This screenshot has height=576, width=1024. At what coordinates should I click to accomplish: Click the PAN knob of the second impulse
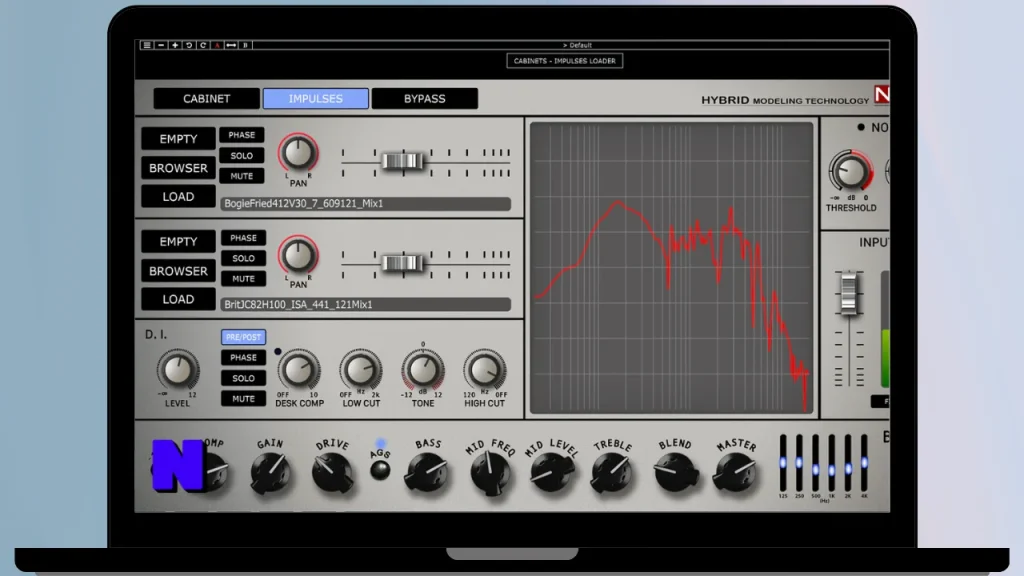(x=298, y=255)
